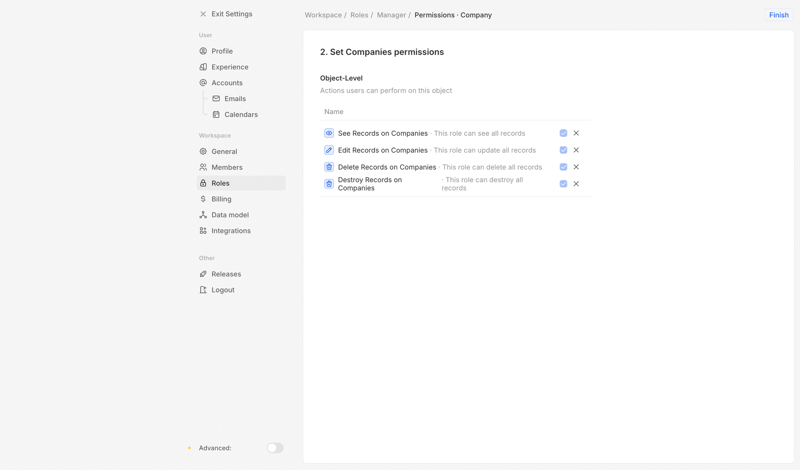Click the '2. Set Companies permissions' heading

(x=382, y=52)
